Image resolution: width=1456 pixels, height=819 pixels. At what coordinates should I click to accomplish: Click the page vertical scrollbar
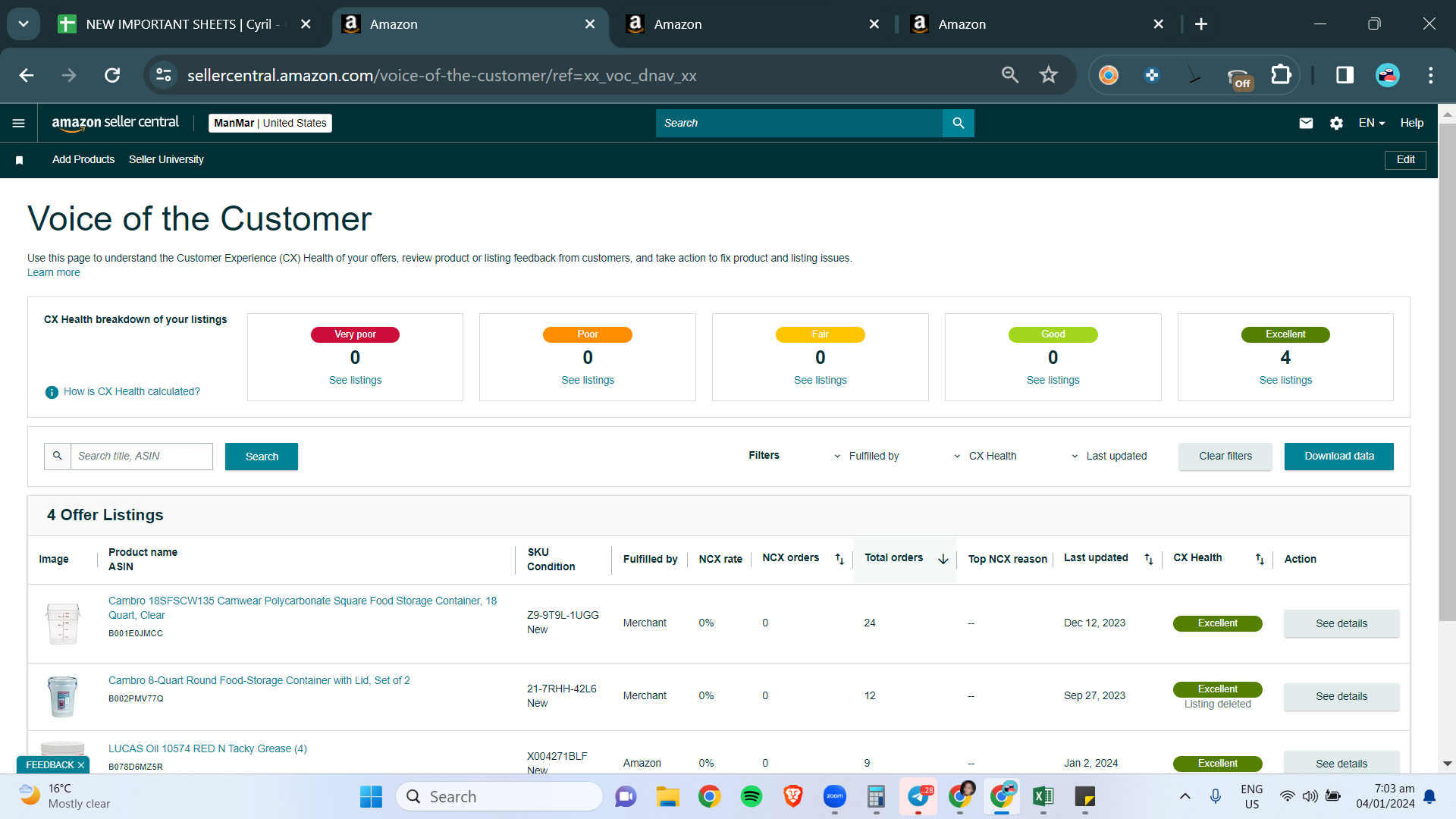(1447, 372)
